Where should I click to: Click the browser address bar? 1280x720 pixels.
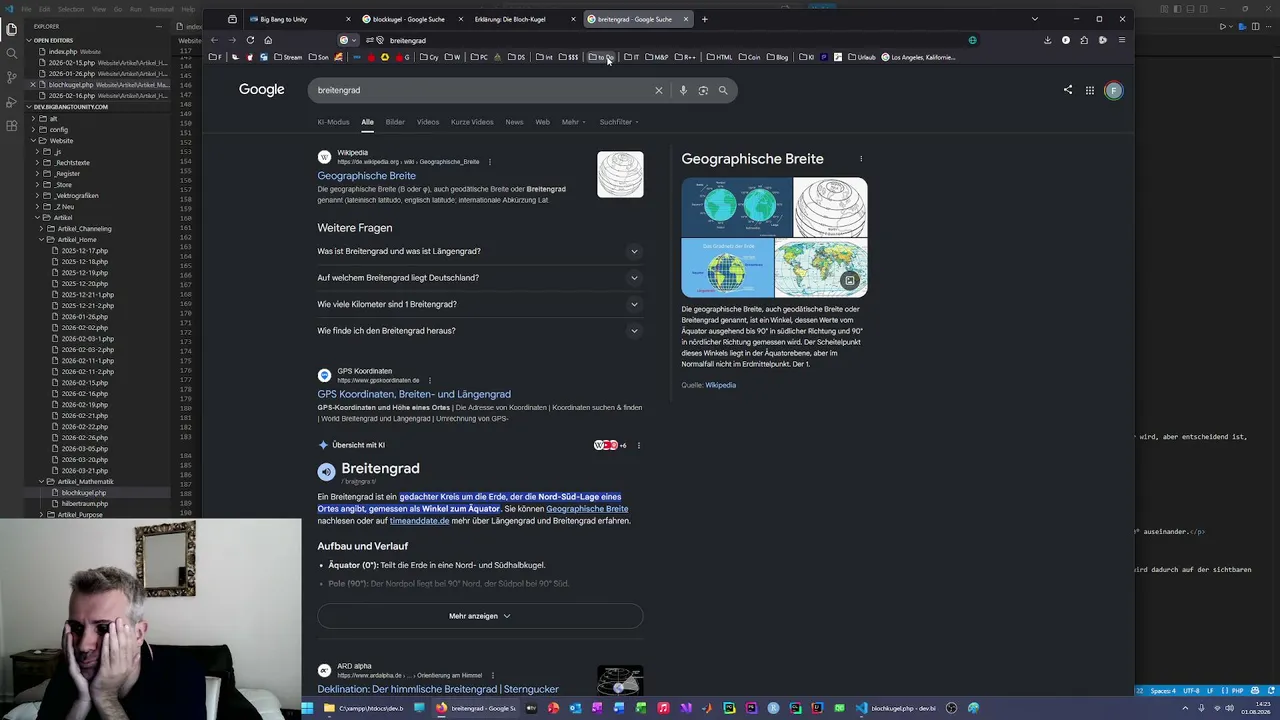[660, 40]
